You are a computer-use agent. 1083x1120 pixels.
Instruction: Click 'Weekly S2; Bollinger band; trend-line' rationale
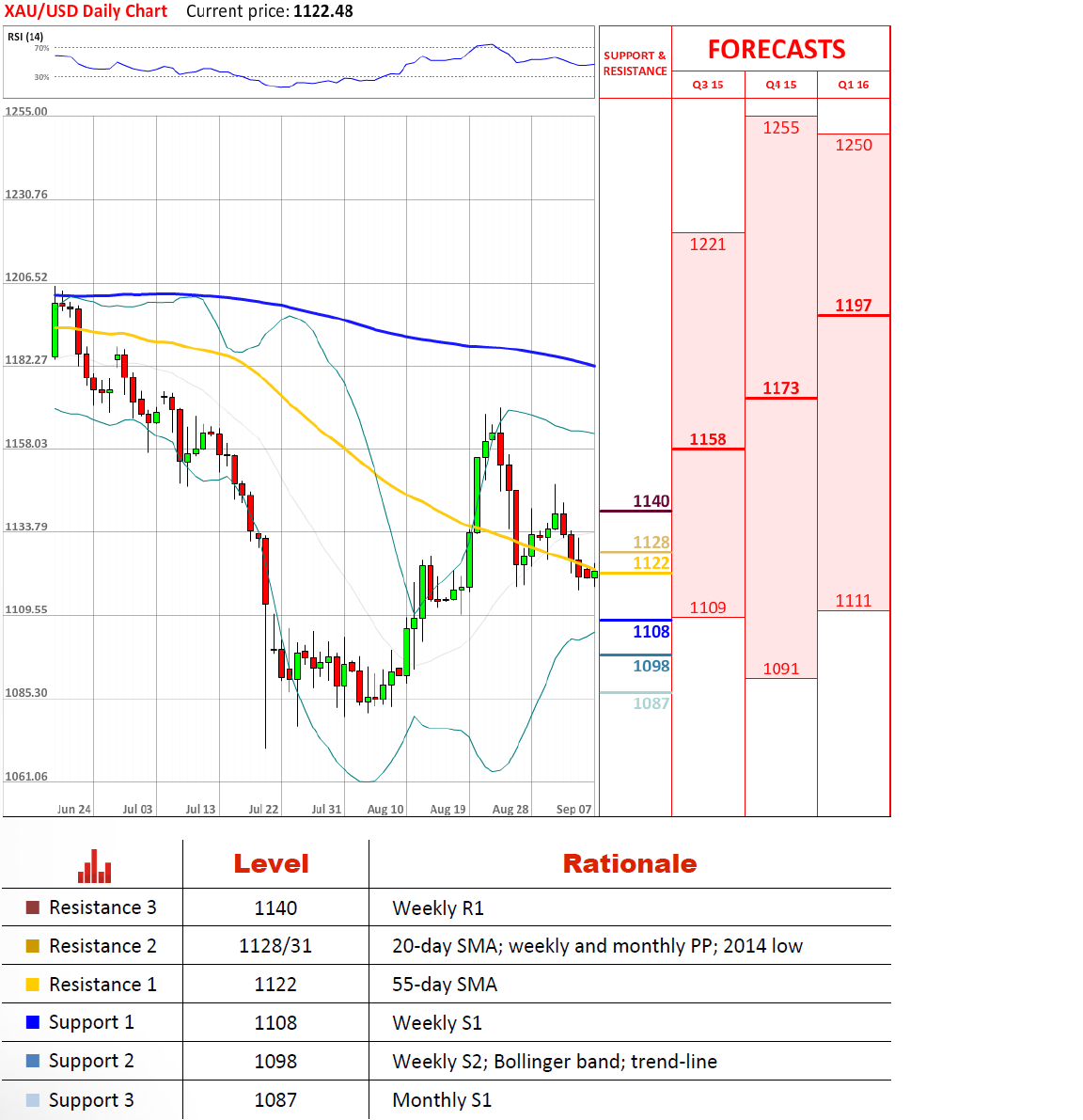(x=555, y=1062)
